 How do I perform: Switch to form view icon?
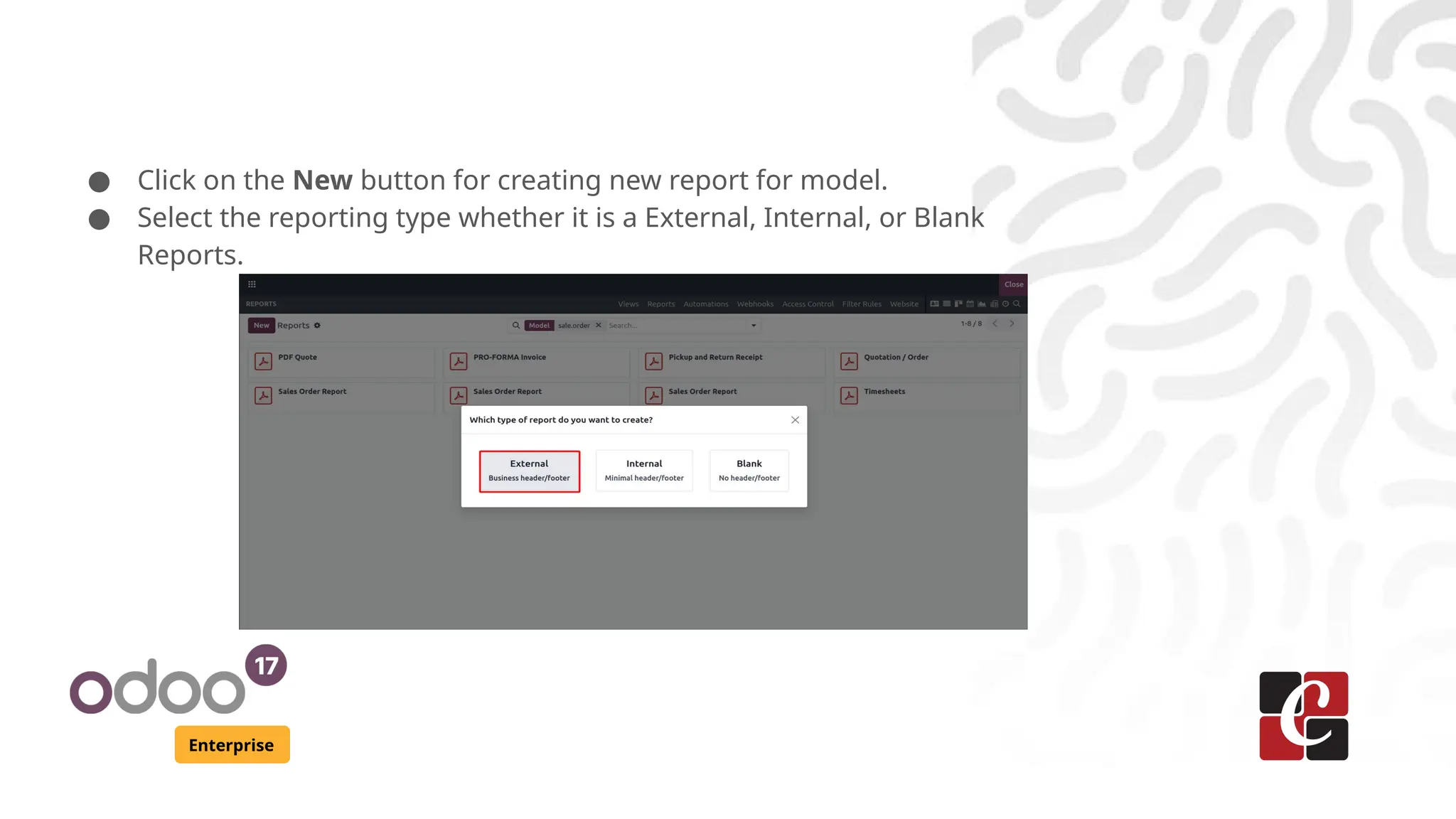click(935, 304)
